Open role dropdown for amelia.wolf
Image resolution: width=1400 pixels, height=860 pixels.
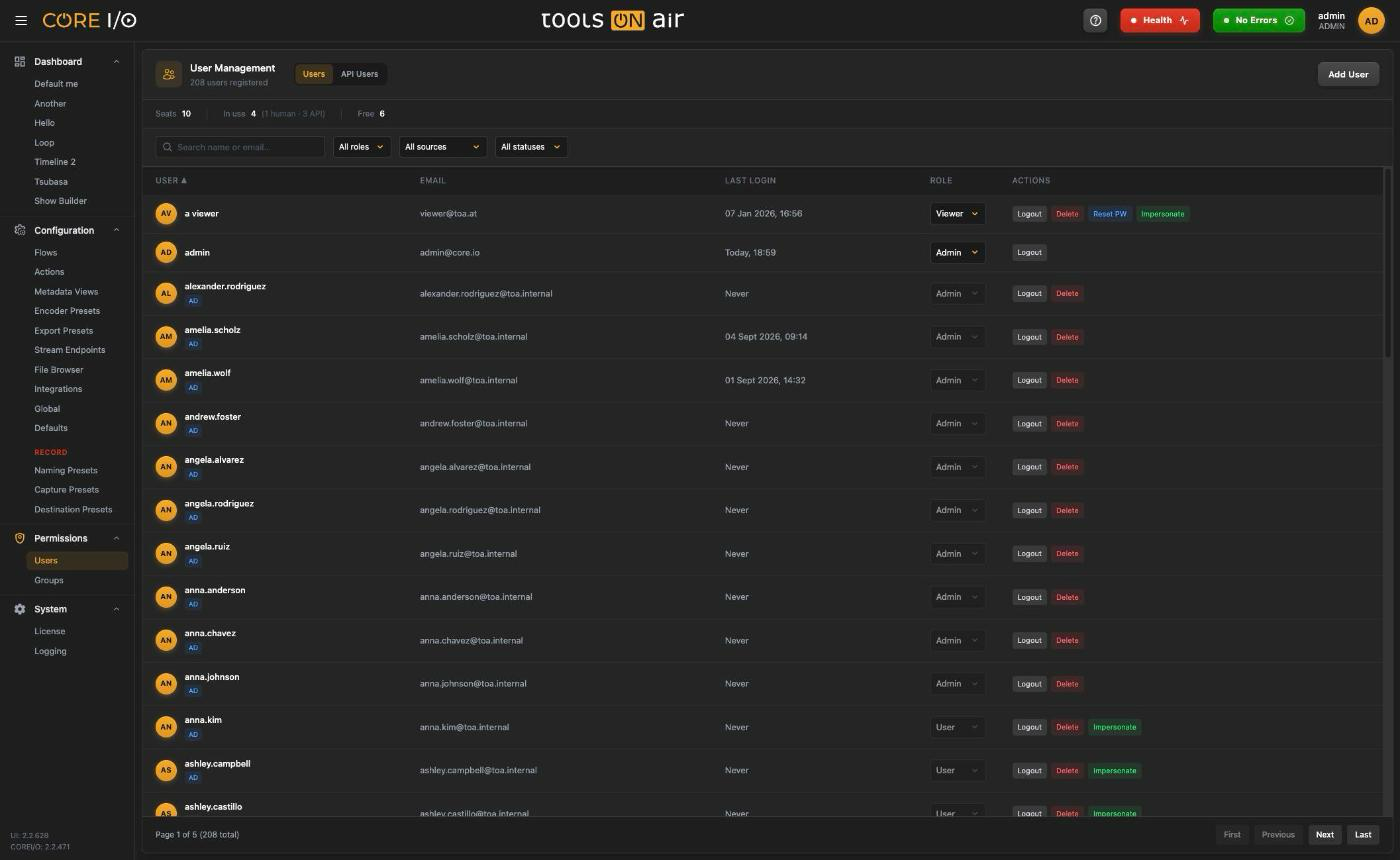957,380
